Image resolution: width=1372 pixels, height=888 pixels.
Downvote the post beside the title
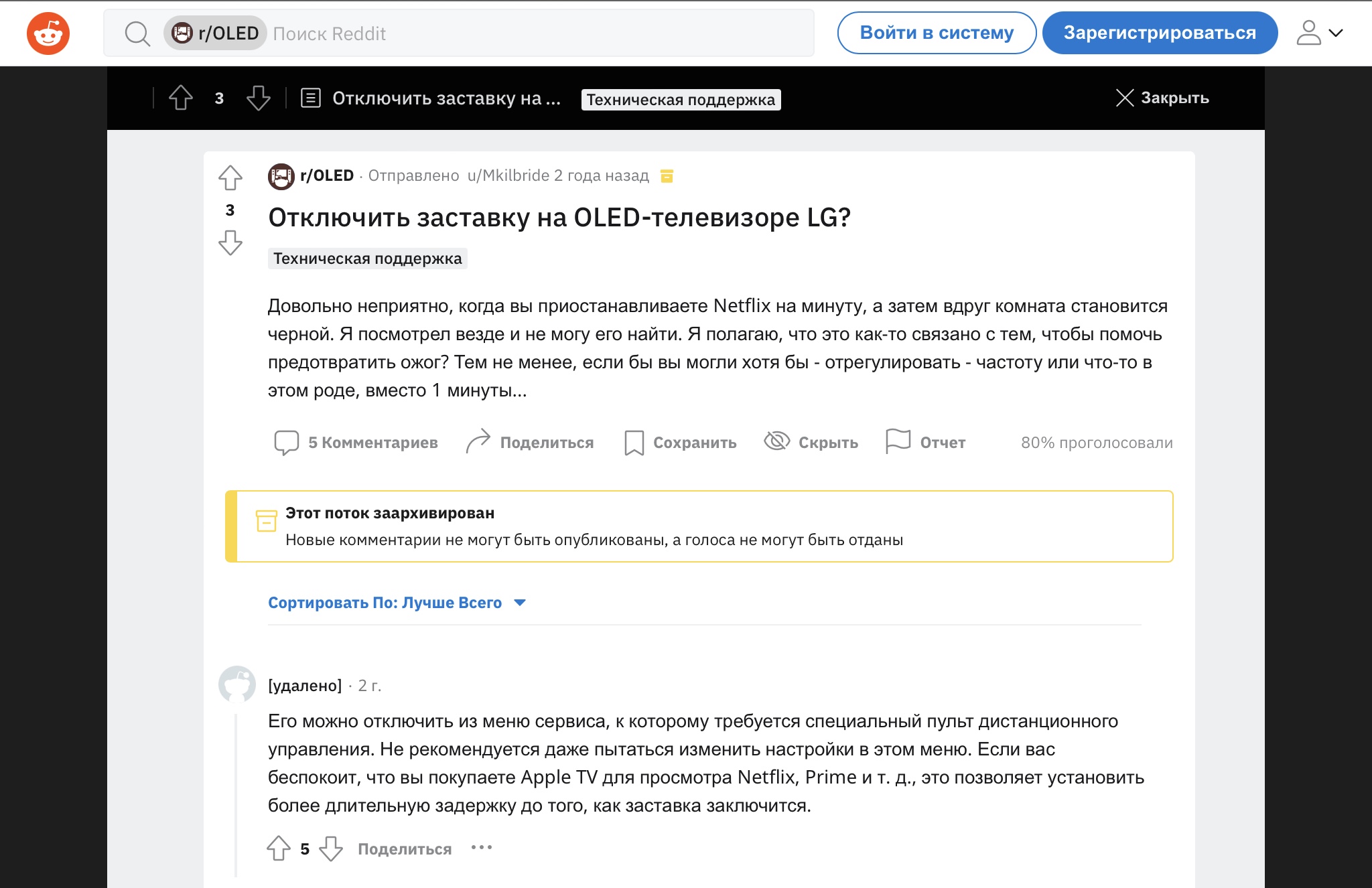230,242
